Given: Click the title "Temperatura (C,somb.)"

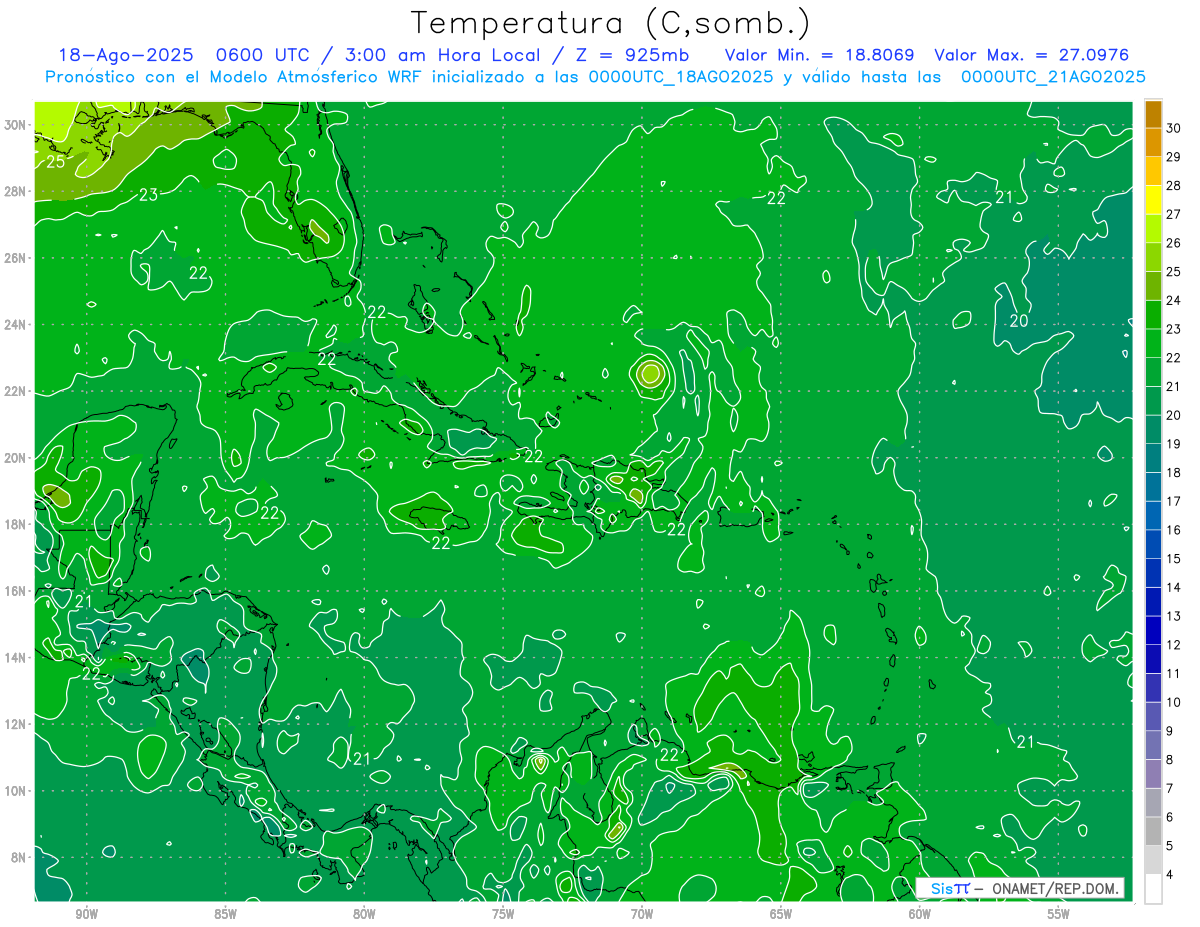Looking at the screenshot, I should (611, 23).
